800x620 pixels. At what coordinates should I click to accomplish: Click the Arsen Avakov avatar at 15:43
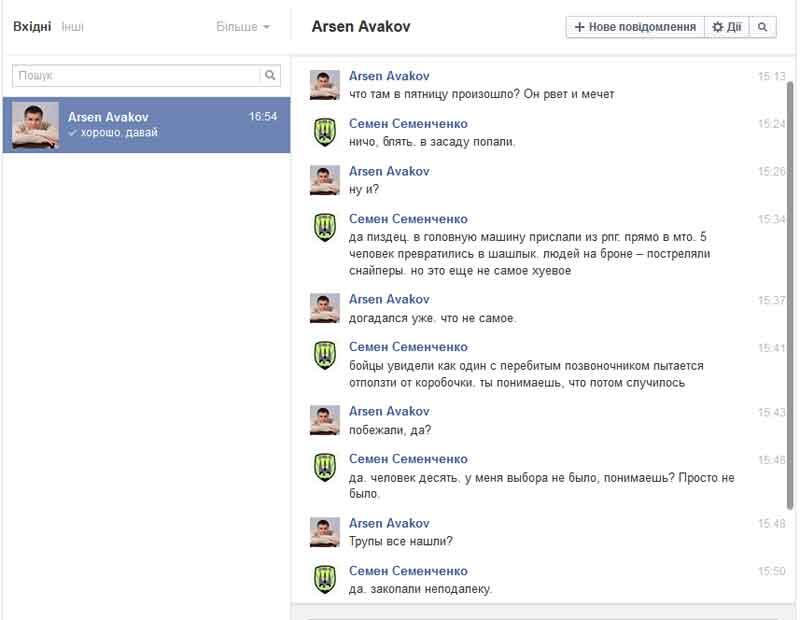click(324, 420)
